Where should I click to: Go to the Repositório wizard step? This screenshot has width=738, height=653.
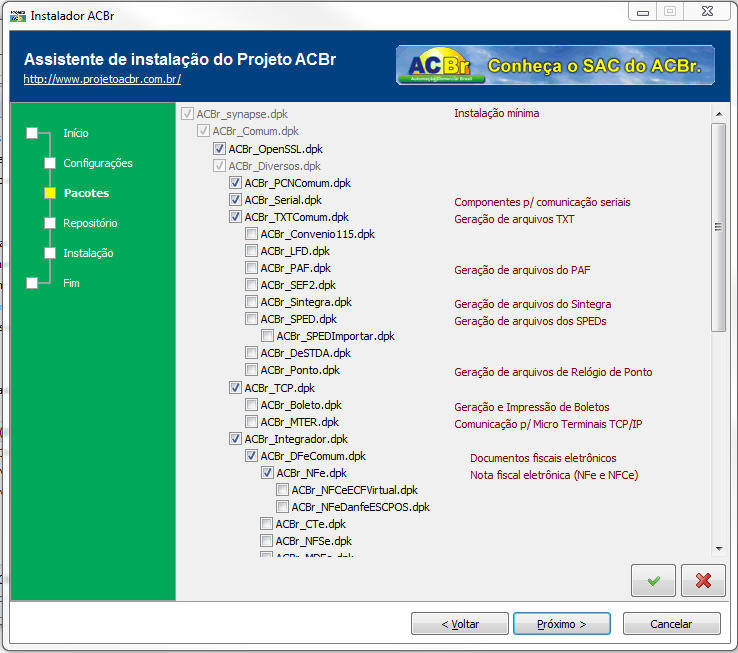[x=90, y=223]
